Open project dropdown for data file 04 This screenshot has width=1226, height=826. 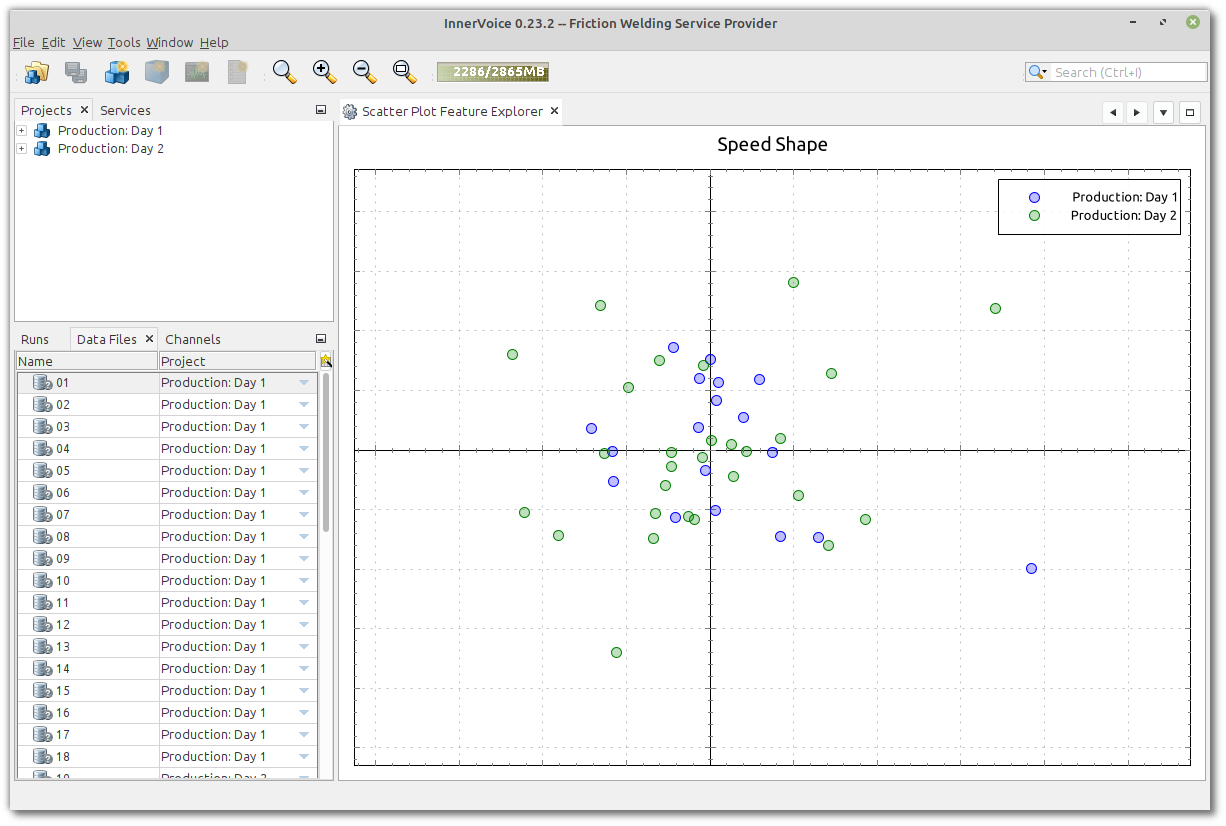[x=304, y=449]
